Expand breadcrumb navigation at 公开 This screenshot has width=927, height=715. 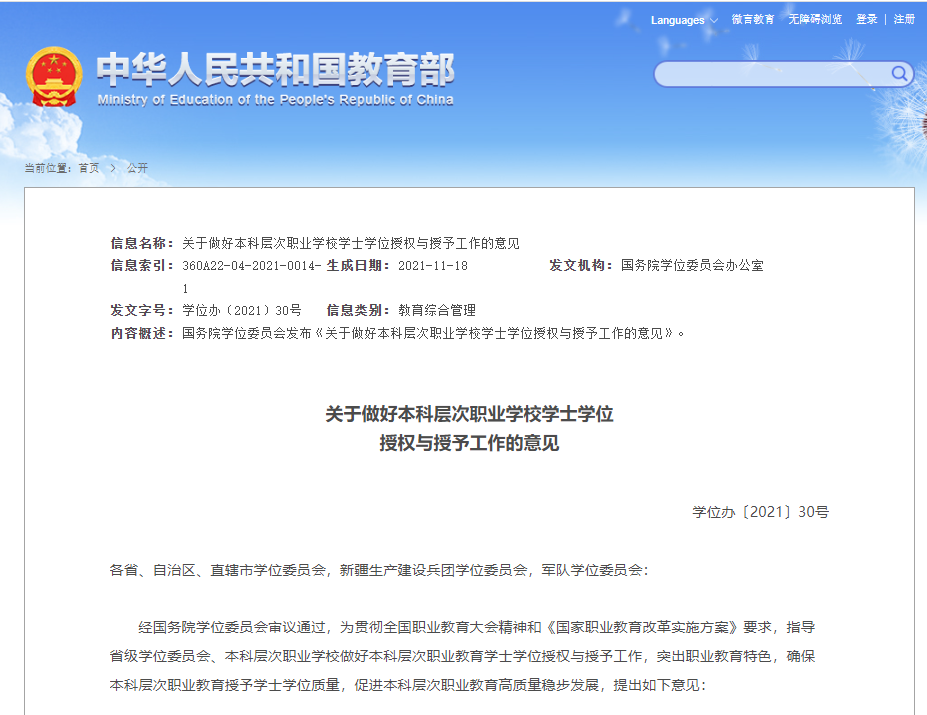(x=136, y=168)
